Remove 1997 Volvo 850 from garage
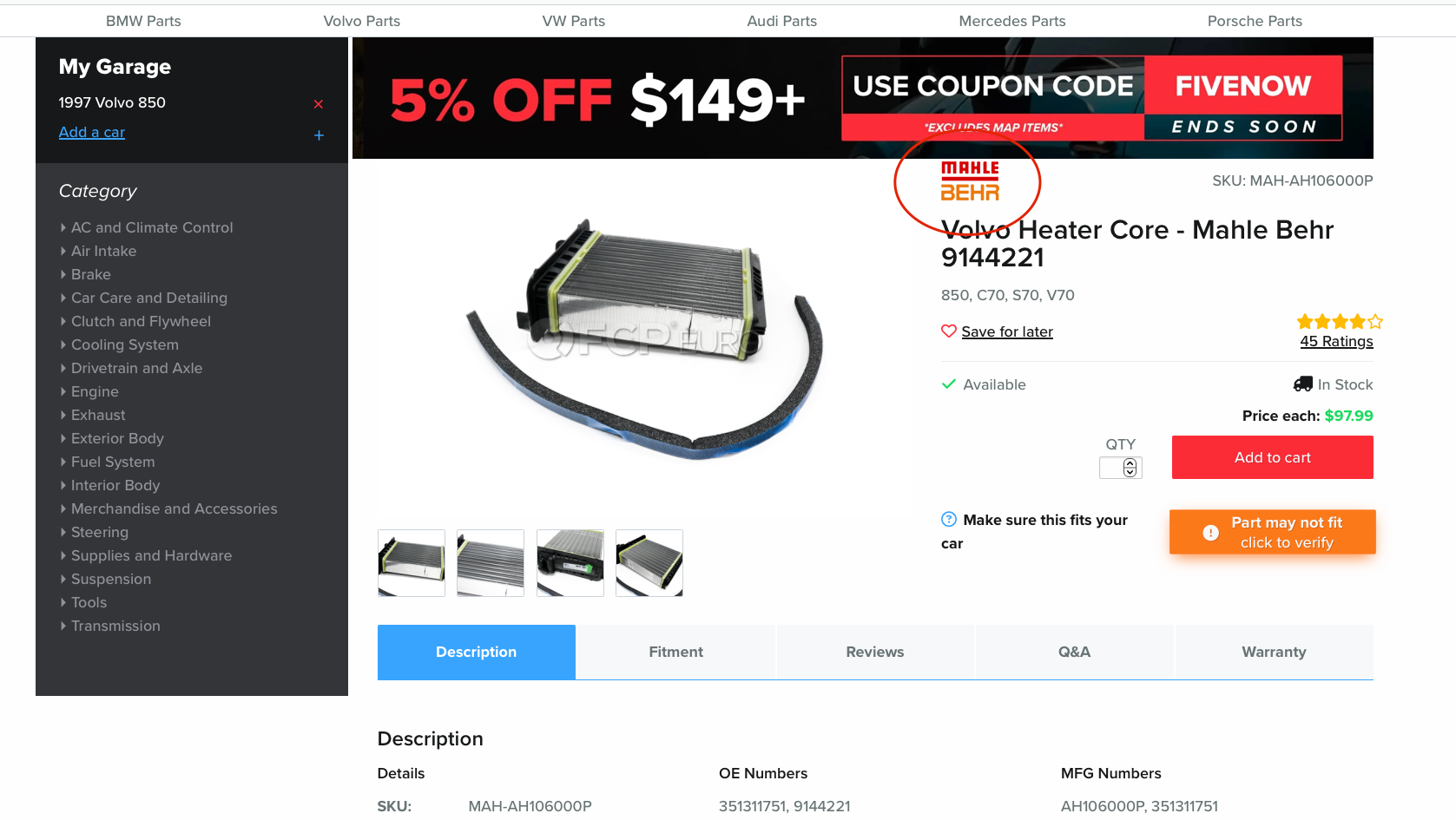Viewport: 1456px width, 820px height. [319, 104]
